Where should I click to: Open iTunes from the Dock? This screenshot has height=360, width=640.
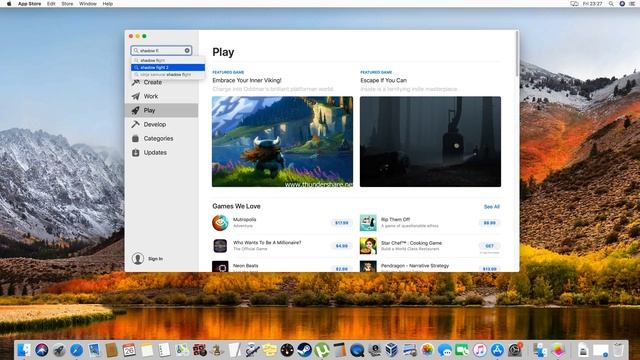tap(480, 350)
